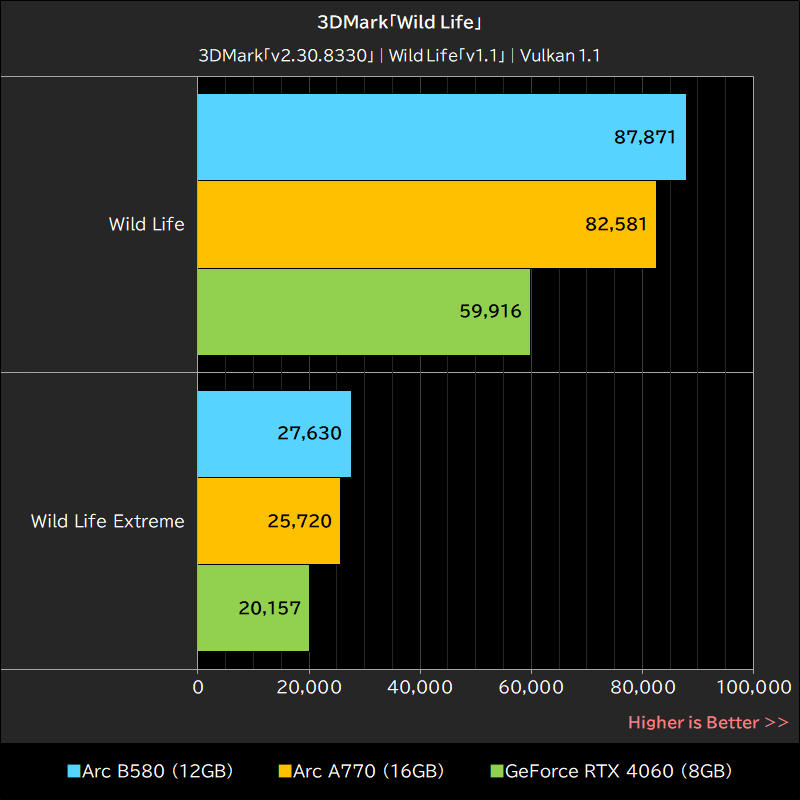The width and height of the screenshot is (800, 800).
Task: Click the blue Arc B580 legend swatch
Action: click(x=74, y=771)
